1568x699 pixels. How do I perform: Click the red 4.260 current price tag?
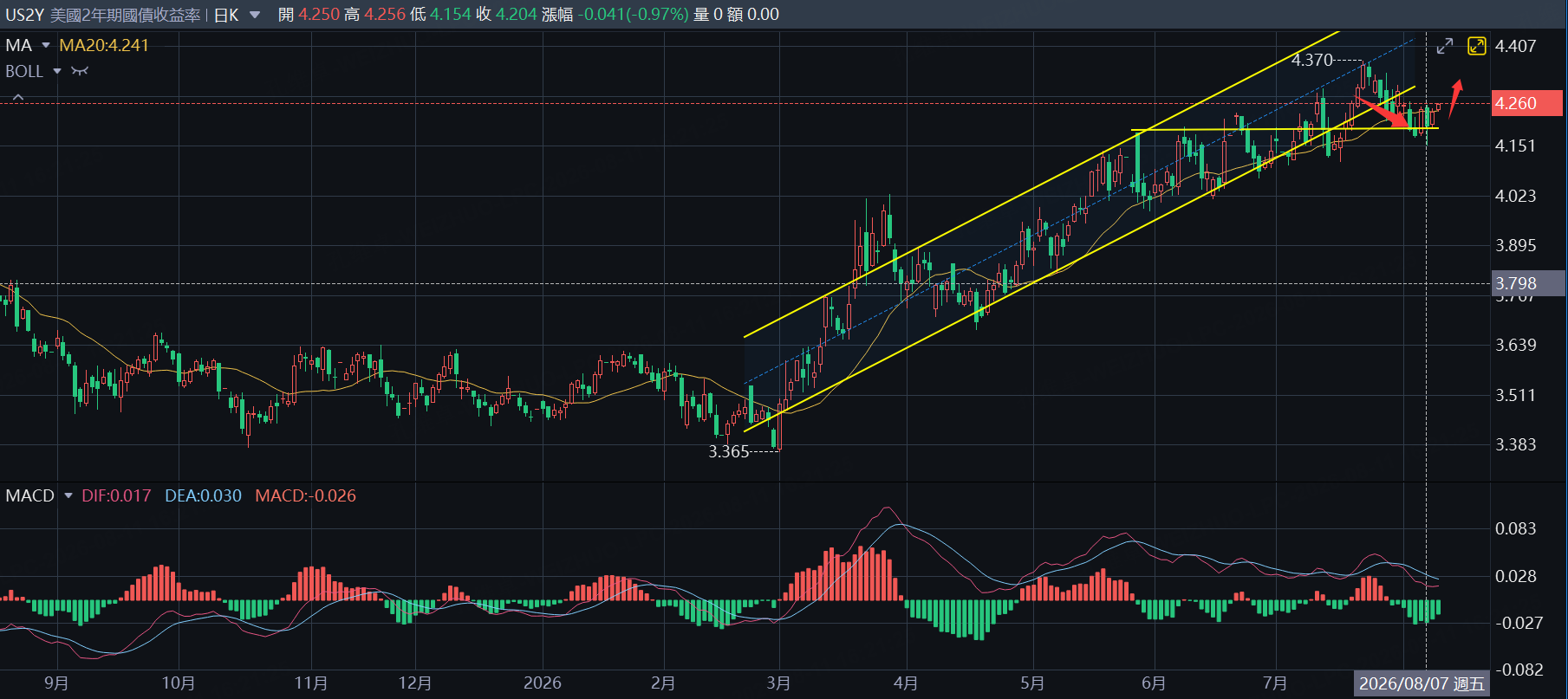[x=1527, y=103]
